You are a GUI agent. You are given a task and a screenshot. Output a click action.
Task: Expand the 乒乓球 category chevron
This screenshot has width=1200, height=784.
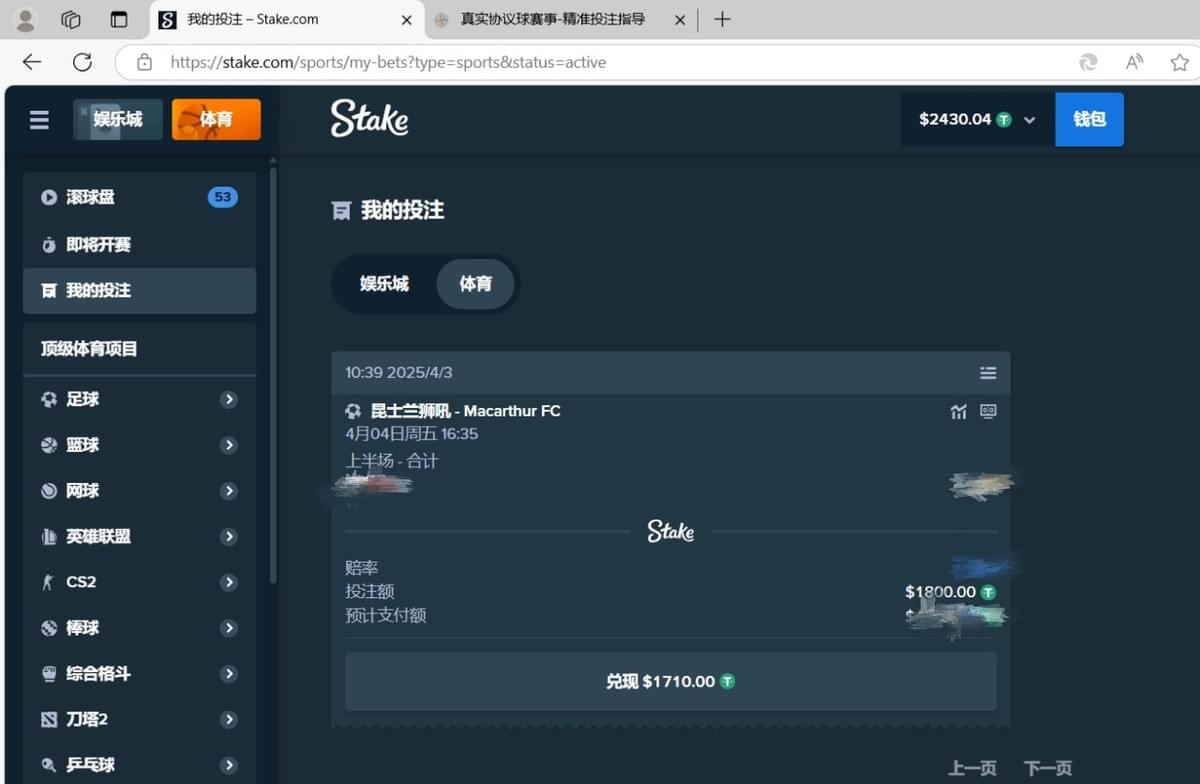click(x=229, y=765)
